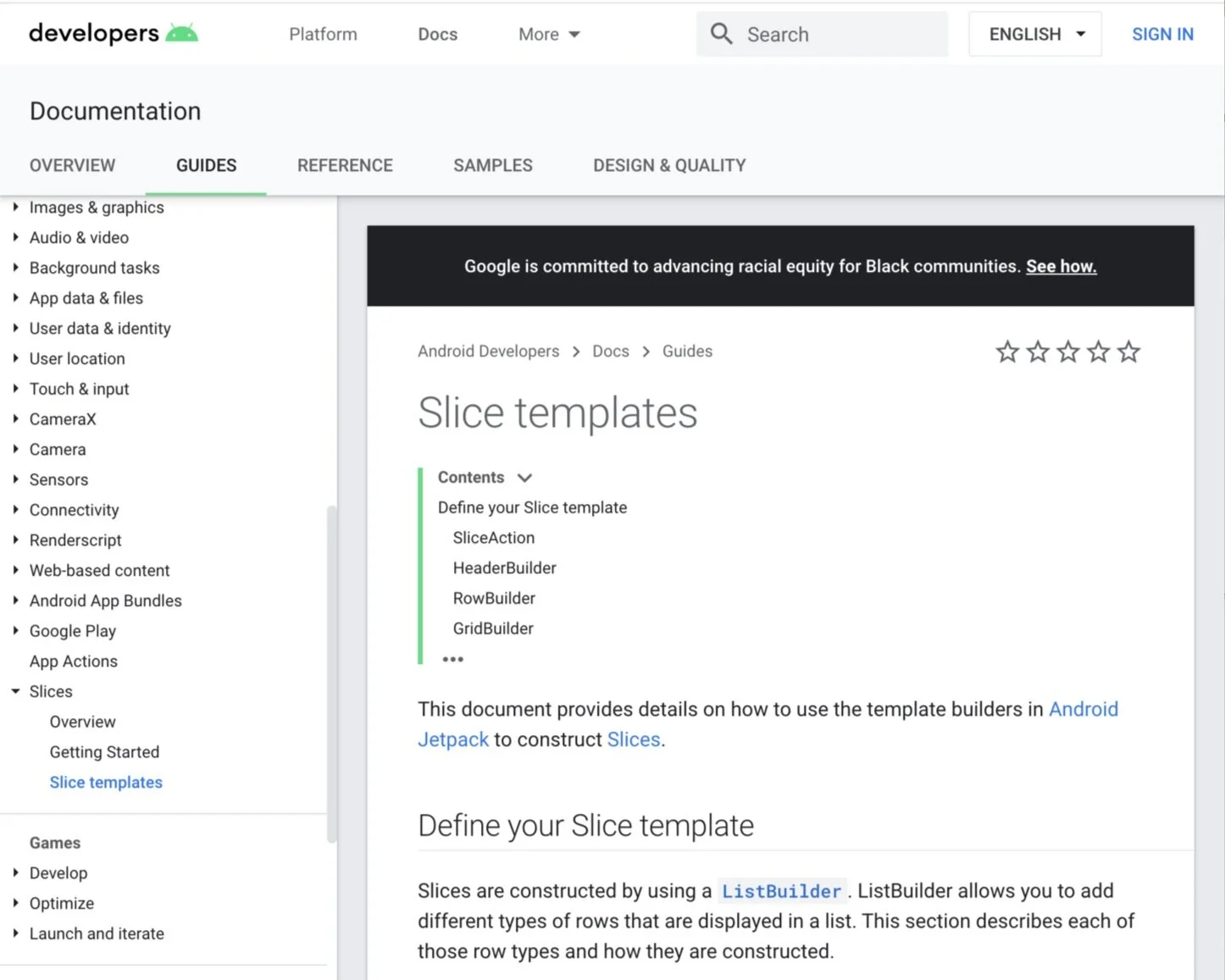Click in the Search input field
Image resolution: width=1225 pixels, height=980 pixels.
[822, 34]
